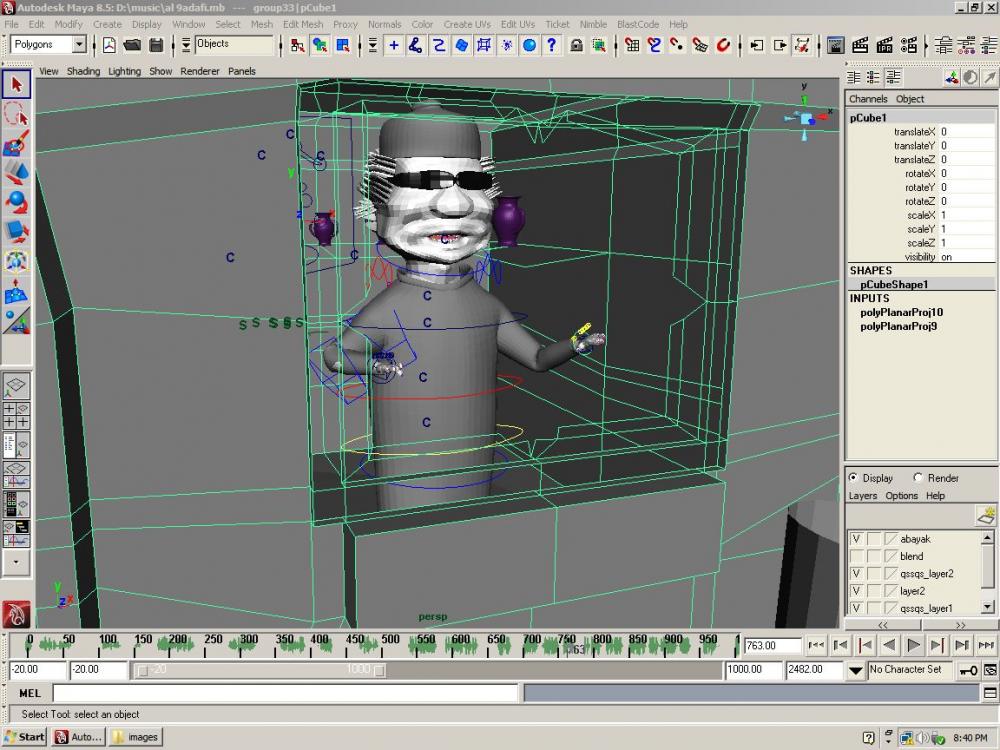The image size is (1000, 750).
Task: Open the Edit Mesh menu
Action: [302, 24]
